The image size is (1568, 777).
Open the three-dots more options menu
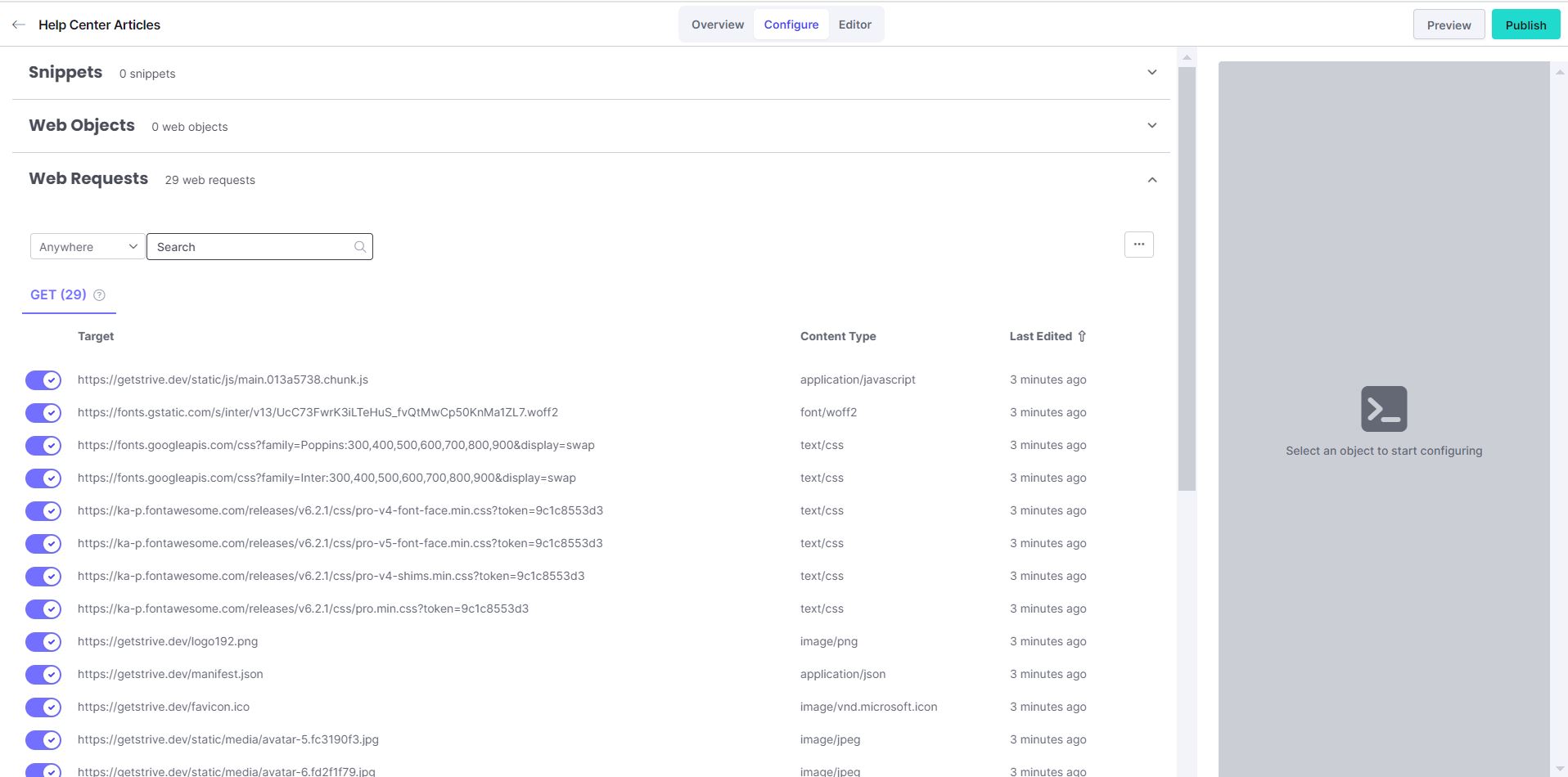coord(1138,245)
